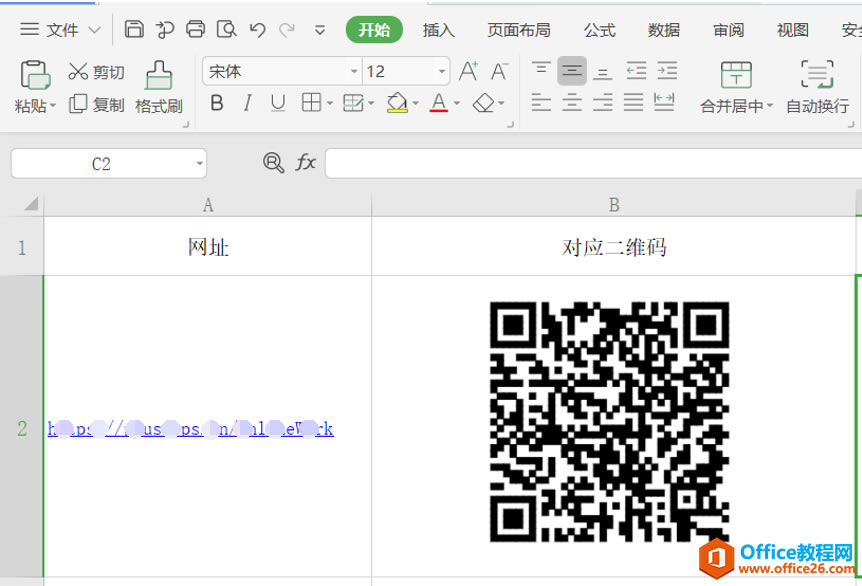862x586 pixels.
Task: Open the 公式 tab
Action: [599, 30]
